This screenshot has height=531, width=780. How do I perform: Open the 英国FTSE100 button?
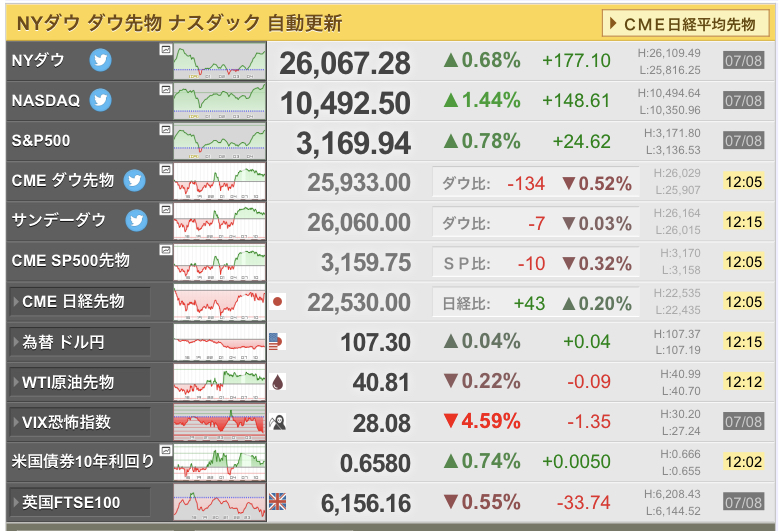[x=80, y=502]
